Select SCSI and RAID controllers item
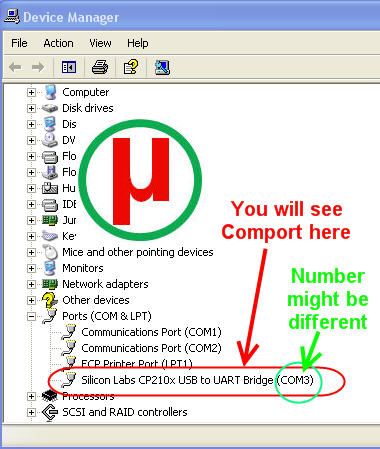The height and width of the screenshot is (449, 380). click(x=125, y=412)
